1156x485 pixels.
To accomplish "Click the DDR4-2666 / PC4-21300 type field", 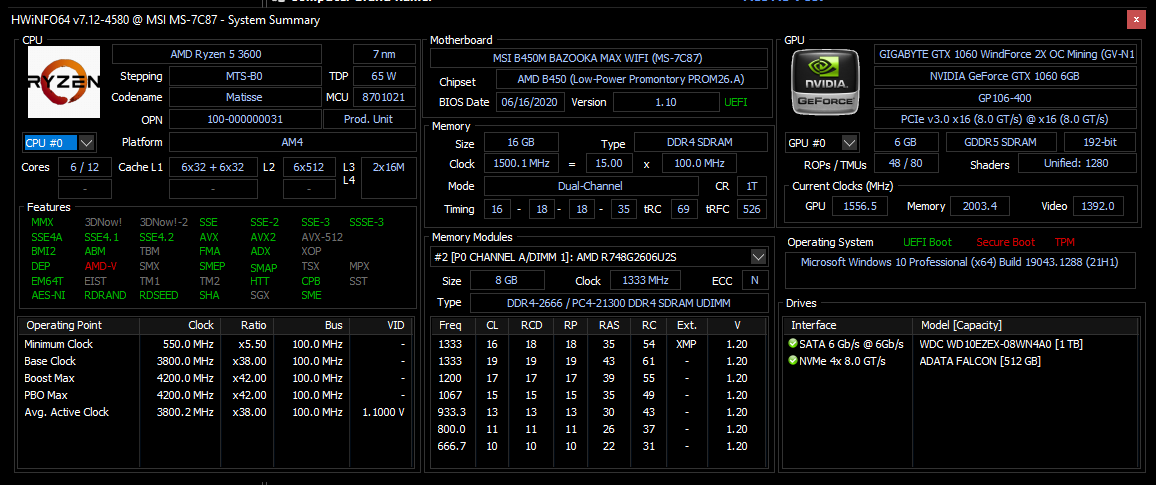I will 619,303.
